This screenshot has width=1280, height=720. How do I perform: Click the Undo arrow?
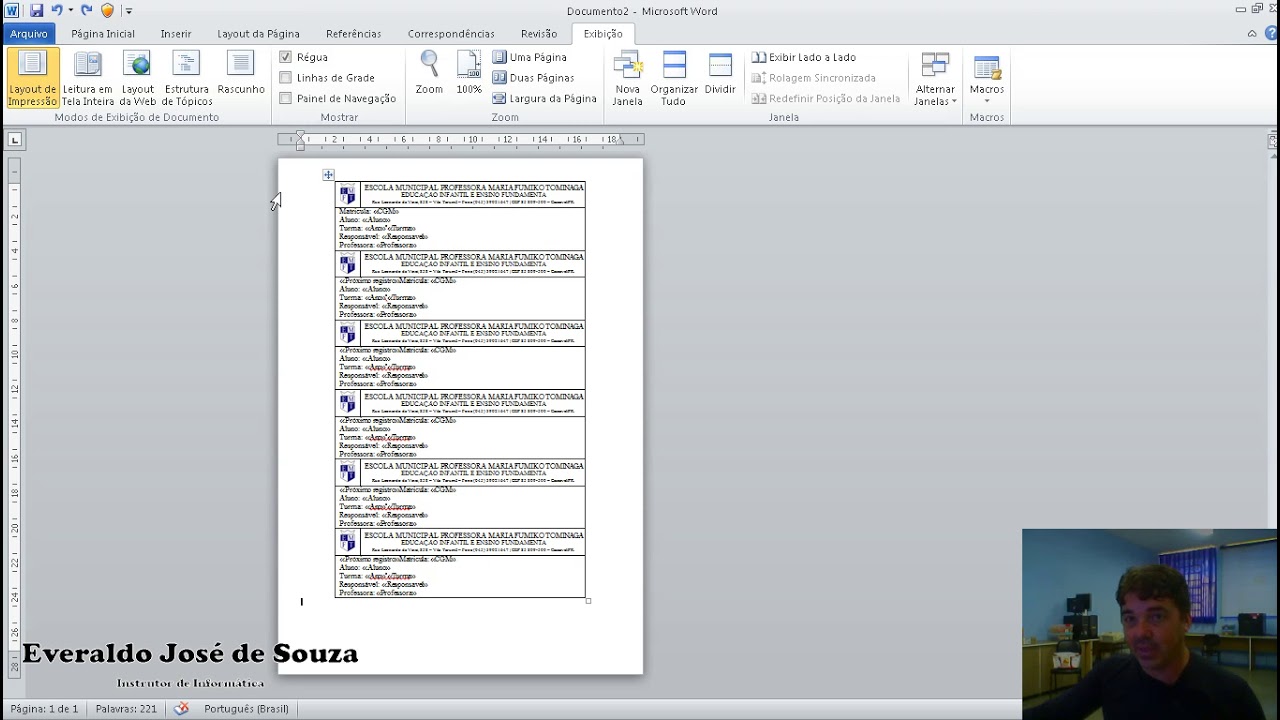click(x=57, y=11)
